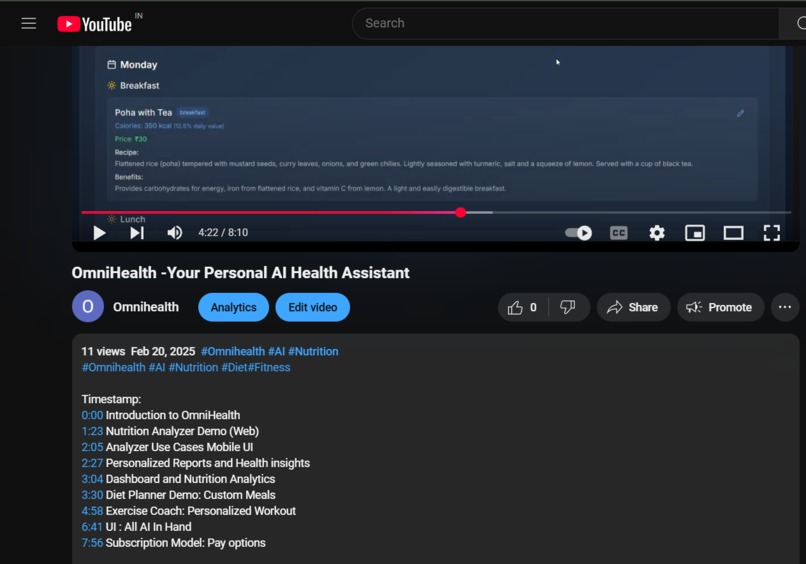The image size is (806, 564).
Task: Dislike the video with thumbs down
Action: point(568,307)
